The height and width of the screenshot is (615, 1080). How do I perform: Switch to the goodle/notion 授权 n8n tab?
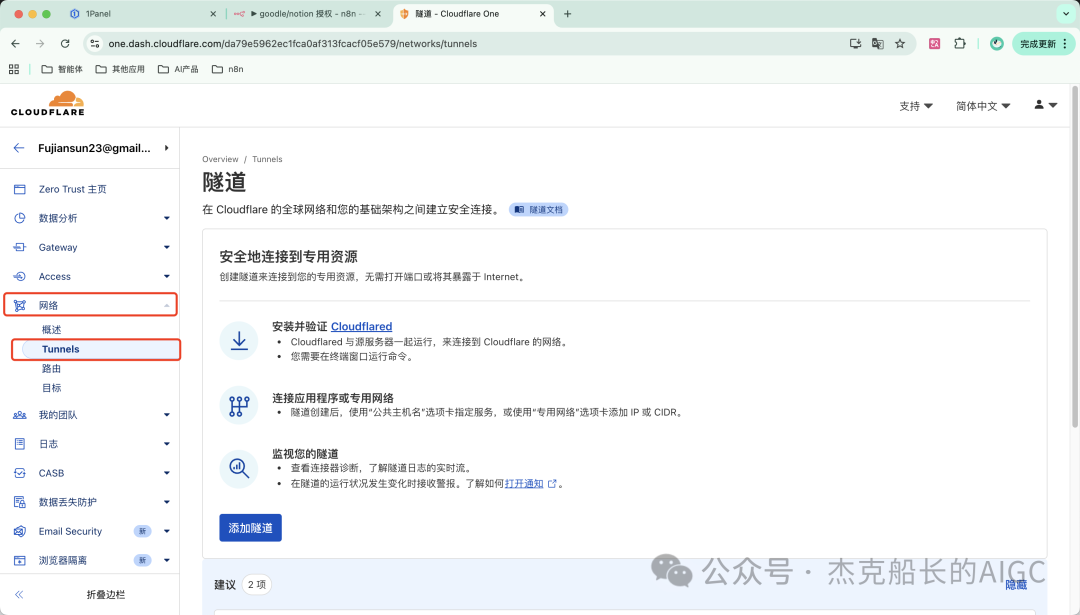308,14
